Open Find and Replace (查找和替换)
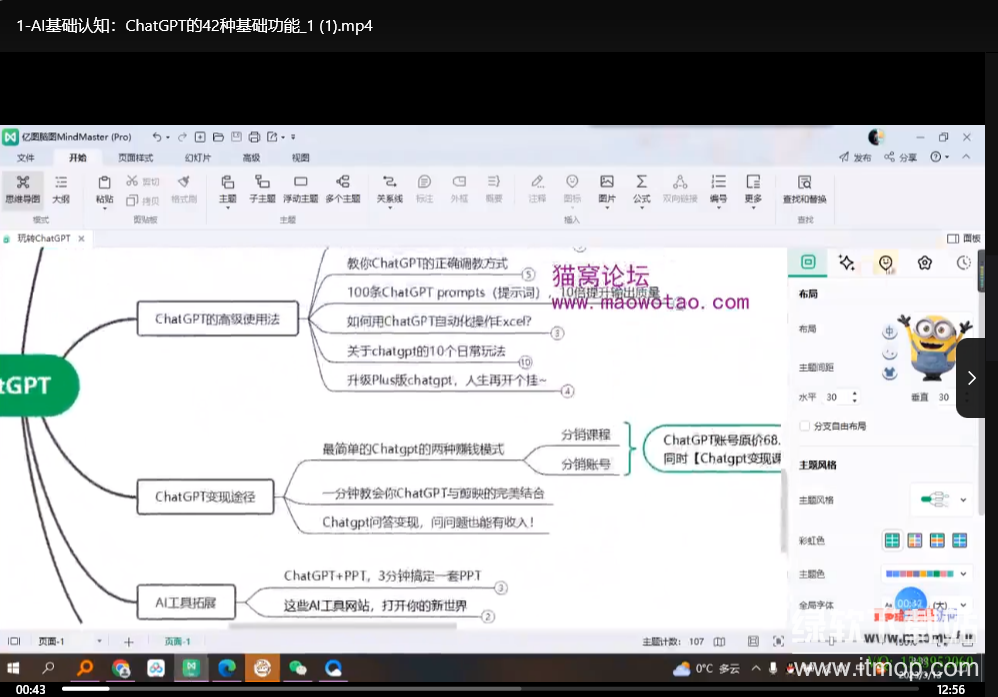Viewport: 998px width, 697px height. tap(804, 188)
